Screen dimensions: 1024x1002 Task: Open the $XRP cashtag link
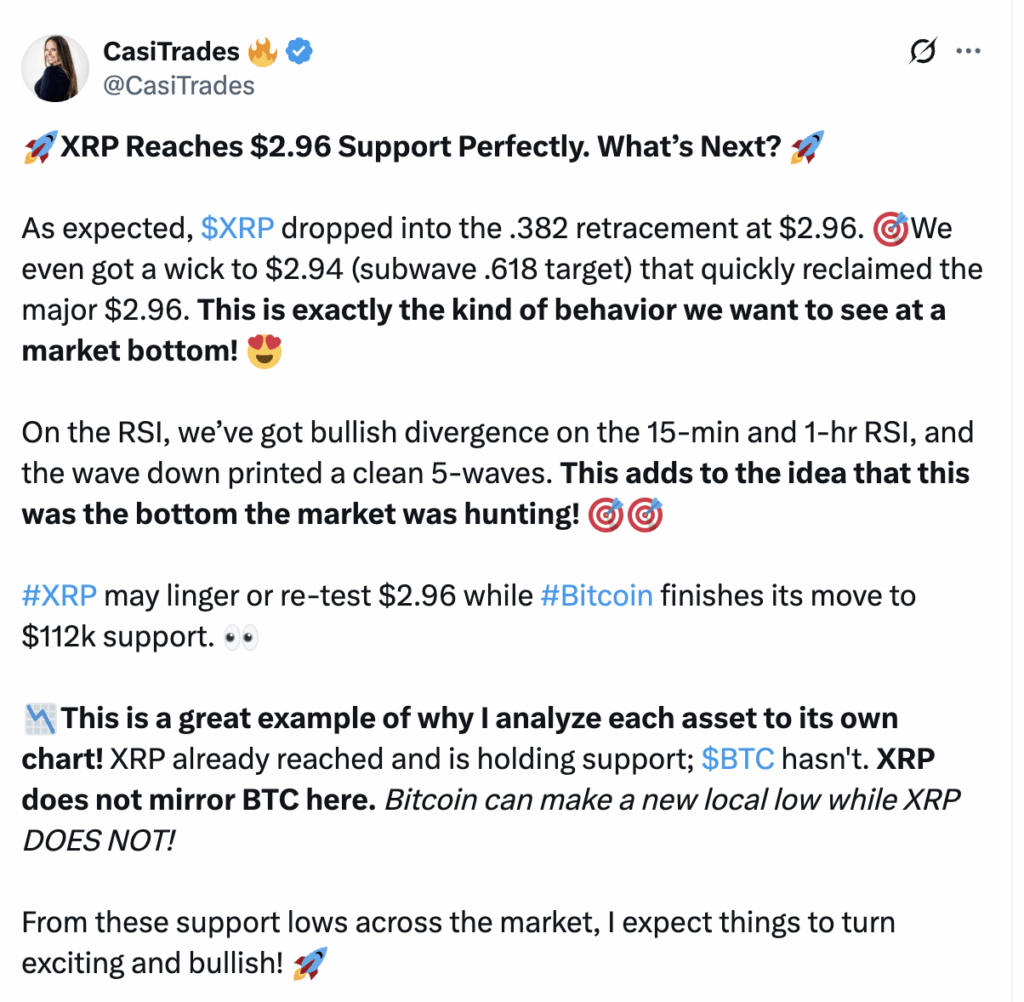(237, 229)
